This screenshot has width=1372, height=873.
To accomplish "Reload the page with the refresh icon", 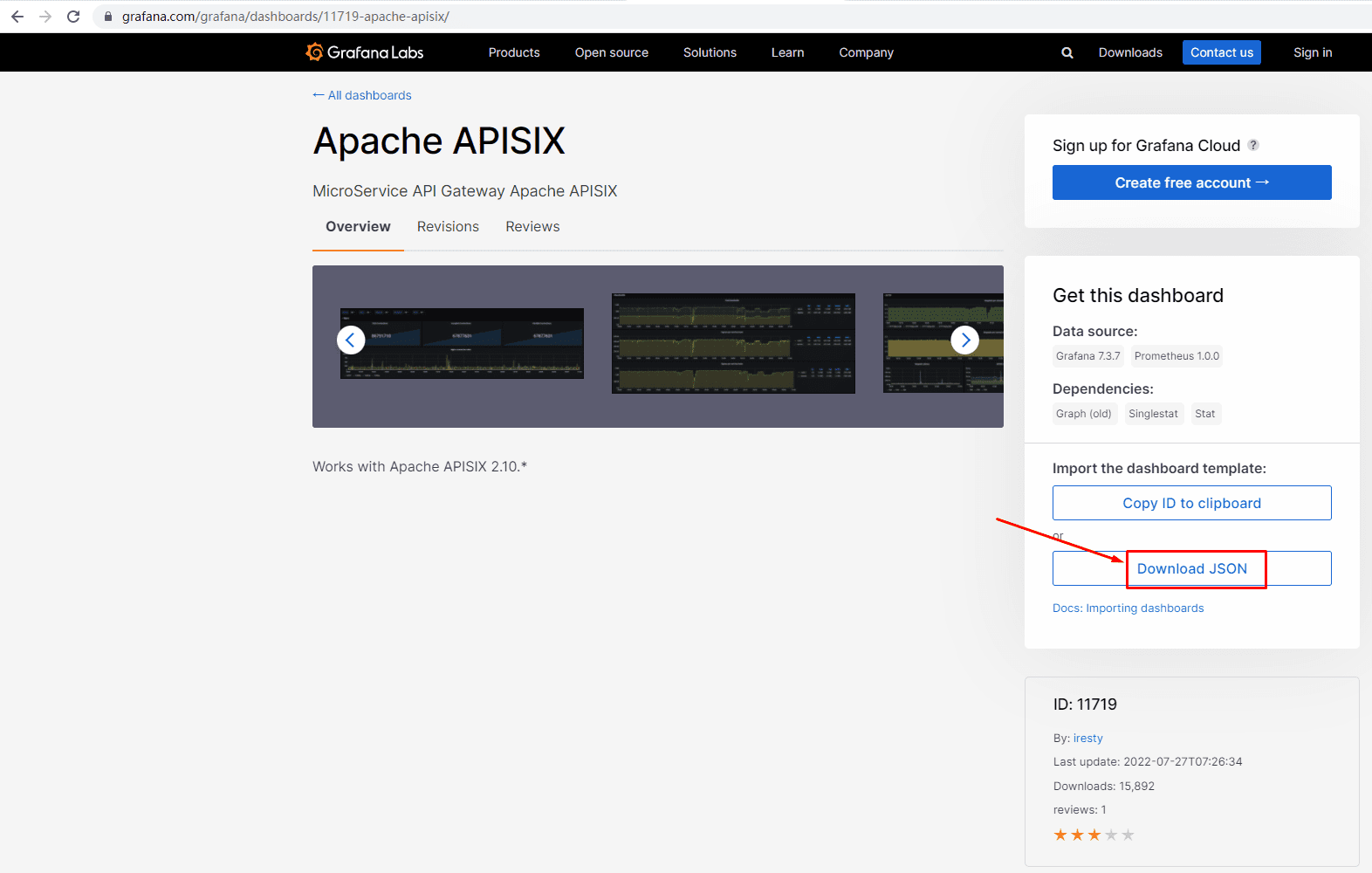I will (73, 17).
